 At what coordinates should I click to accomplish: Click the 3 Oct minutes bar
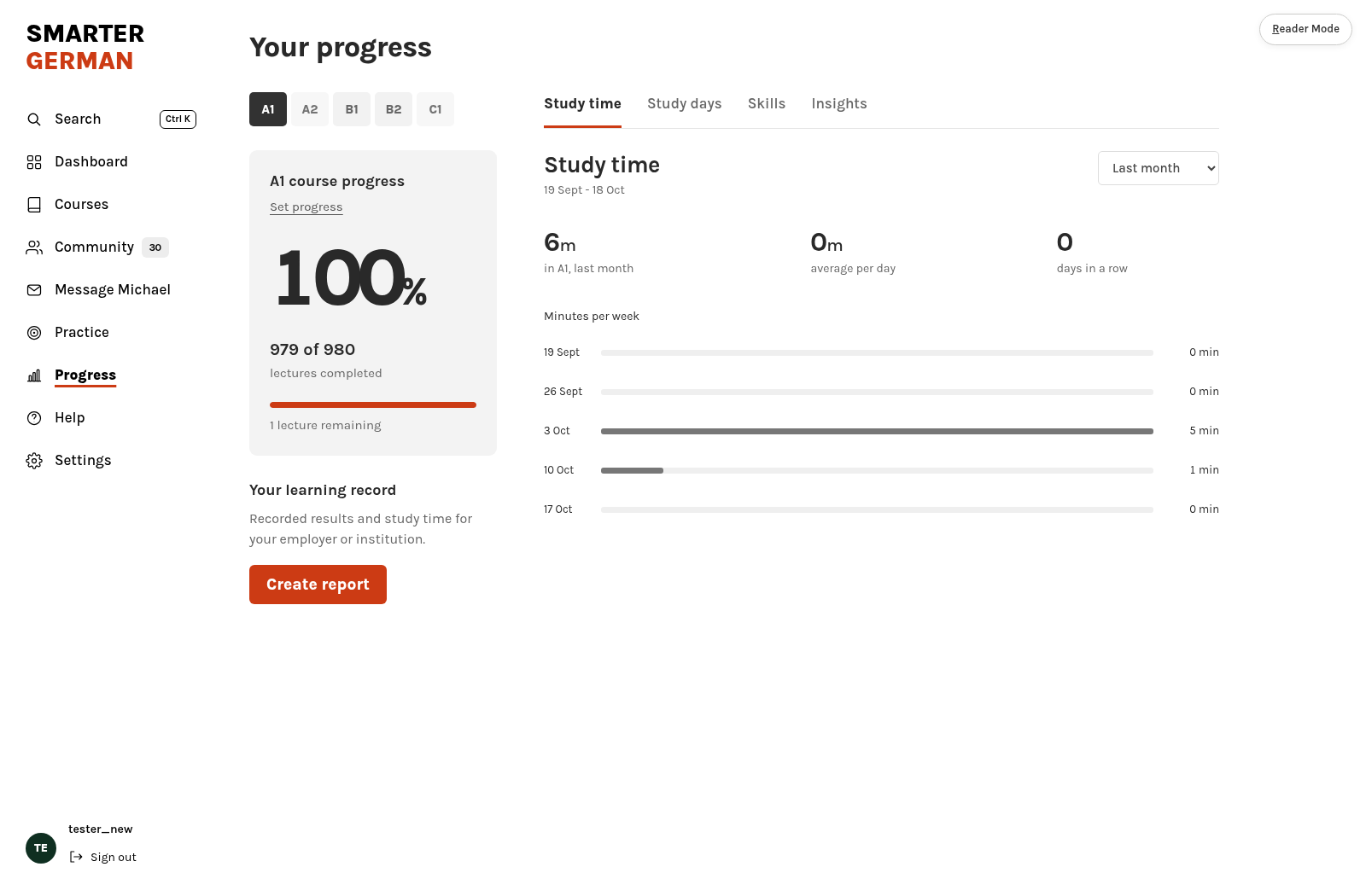pos(877,431)
